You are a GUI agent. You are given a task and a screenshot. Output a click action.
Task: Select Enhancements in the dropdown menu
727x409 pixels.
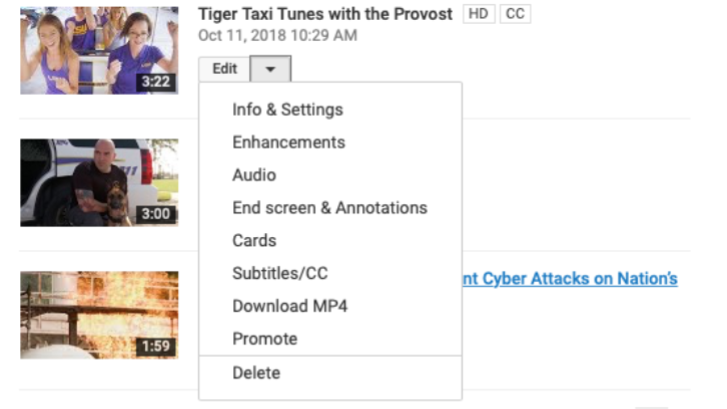pos(288,142)
